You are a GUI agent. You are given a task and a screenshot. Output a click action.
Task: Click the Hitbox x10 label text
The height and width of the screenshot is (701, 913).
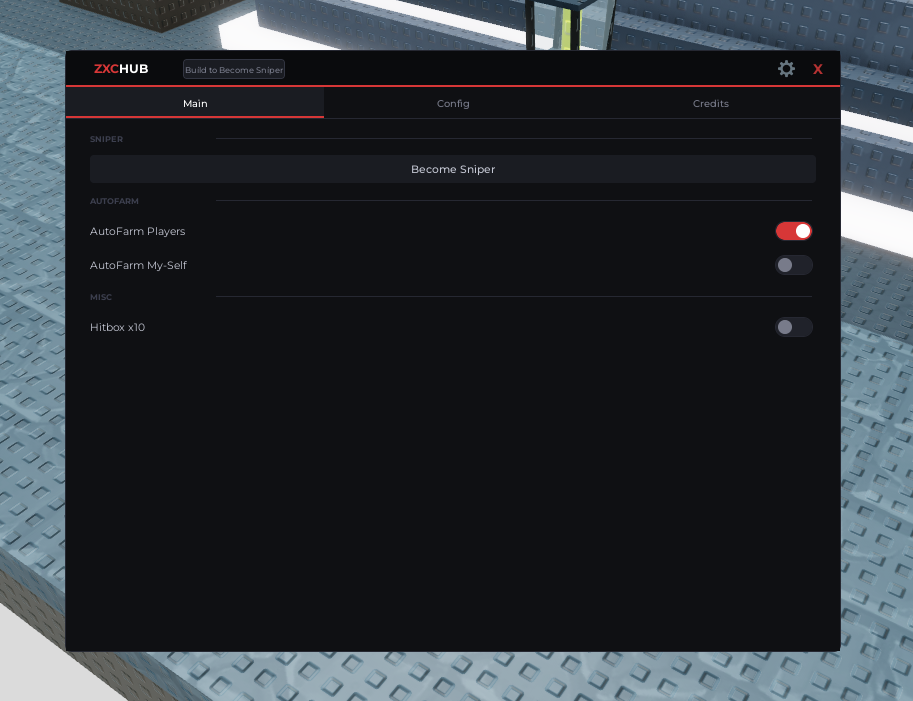[x=118, y=327]
